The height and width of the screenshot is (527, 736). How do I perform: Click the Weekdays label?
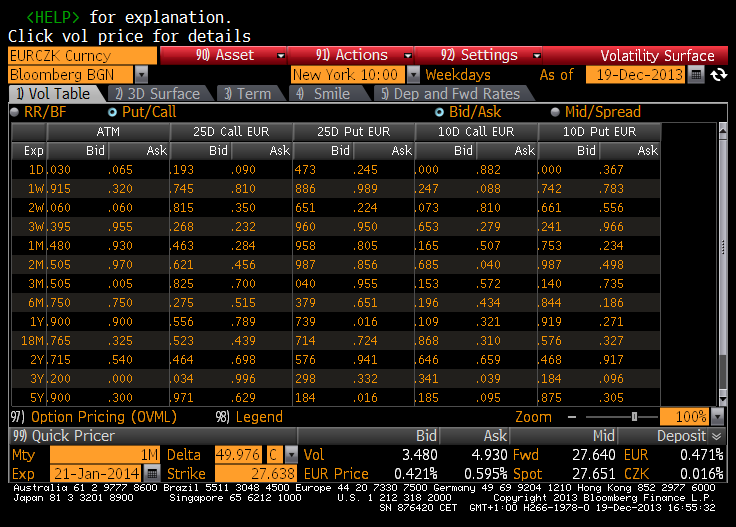[458, 75]
